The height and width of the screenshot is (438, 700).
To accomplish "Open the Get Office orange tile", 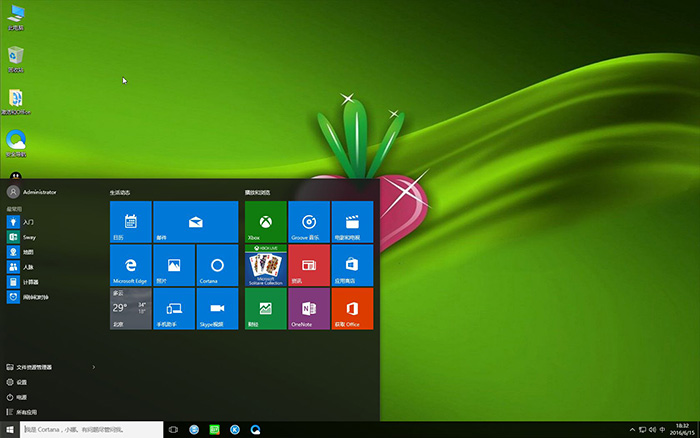I will [x=352, y=308].
